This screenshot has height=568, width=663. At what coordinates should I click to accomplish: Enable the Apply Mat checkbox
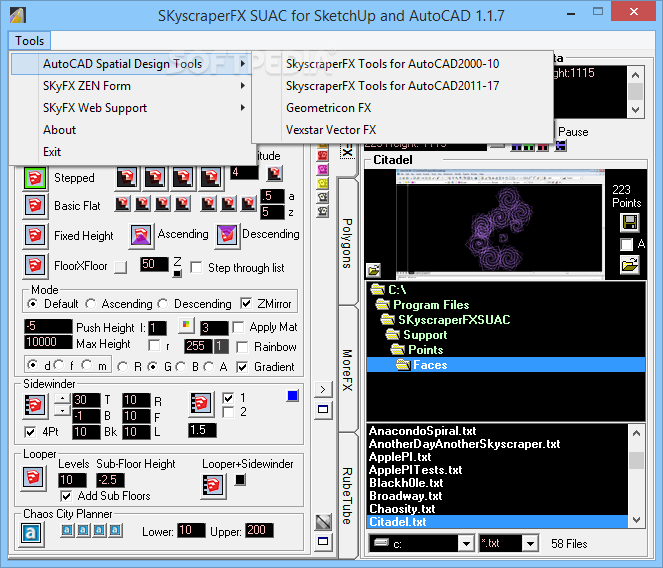[239, 327]
